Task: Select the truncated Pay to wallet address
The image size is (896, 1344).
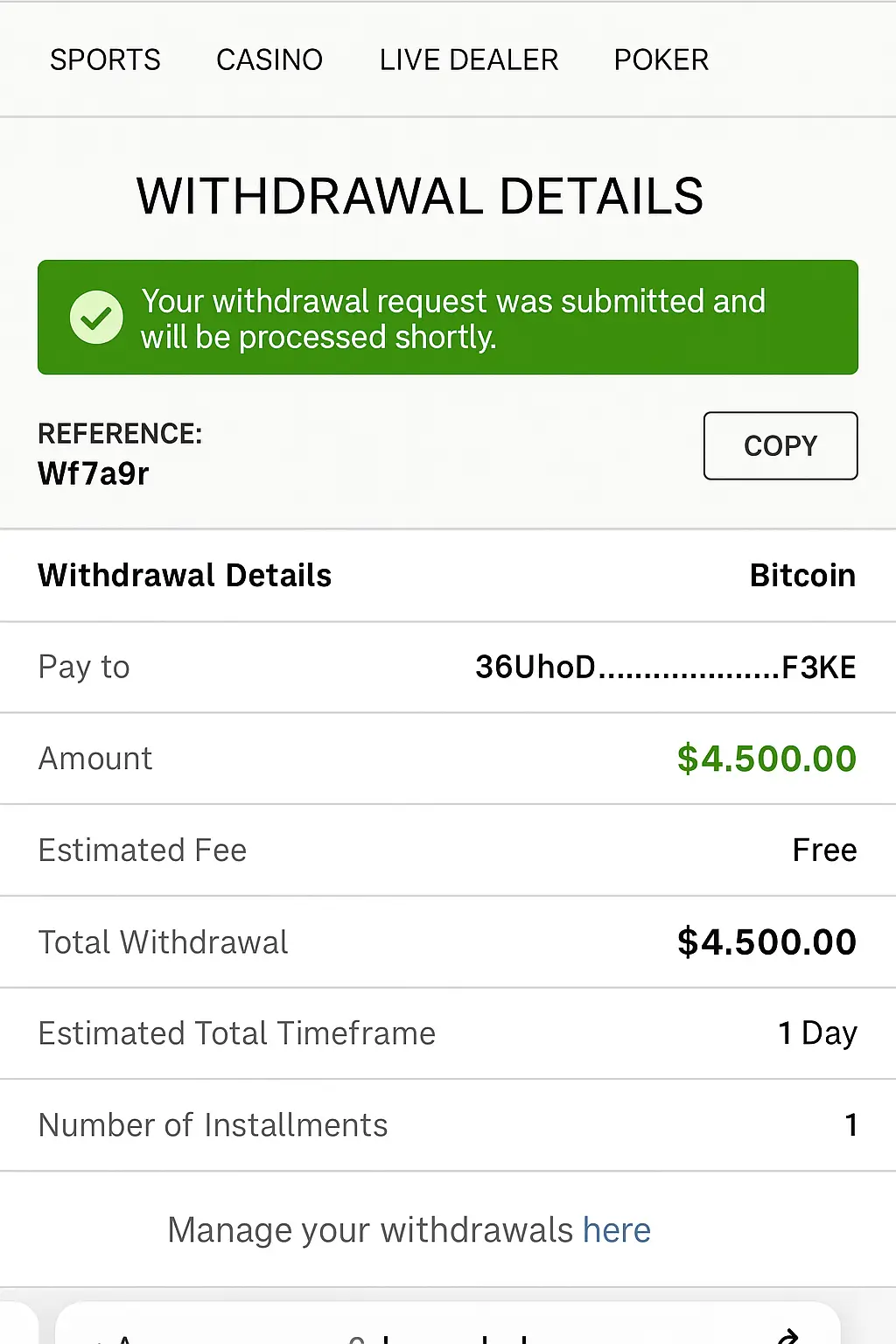Action: tap(665, 667)
